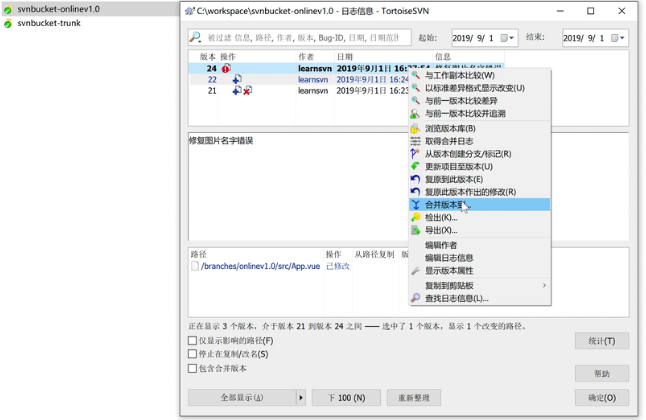Select svnbucket-onlinev1.0 folder name
646x420 pixels.
59,9
